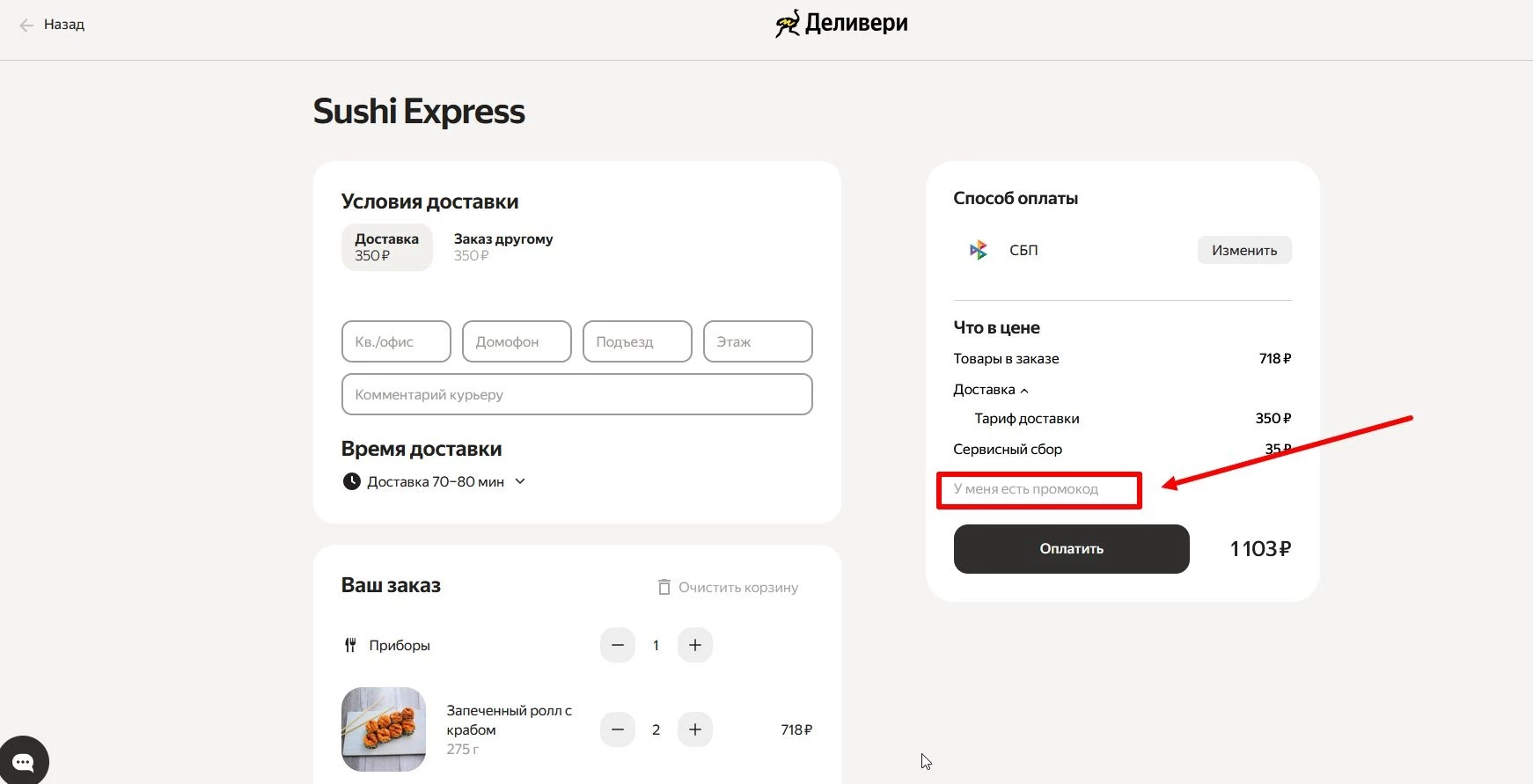Click the Домофон input field

517,341
